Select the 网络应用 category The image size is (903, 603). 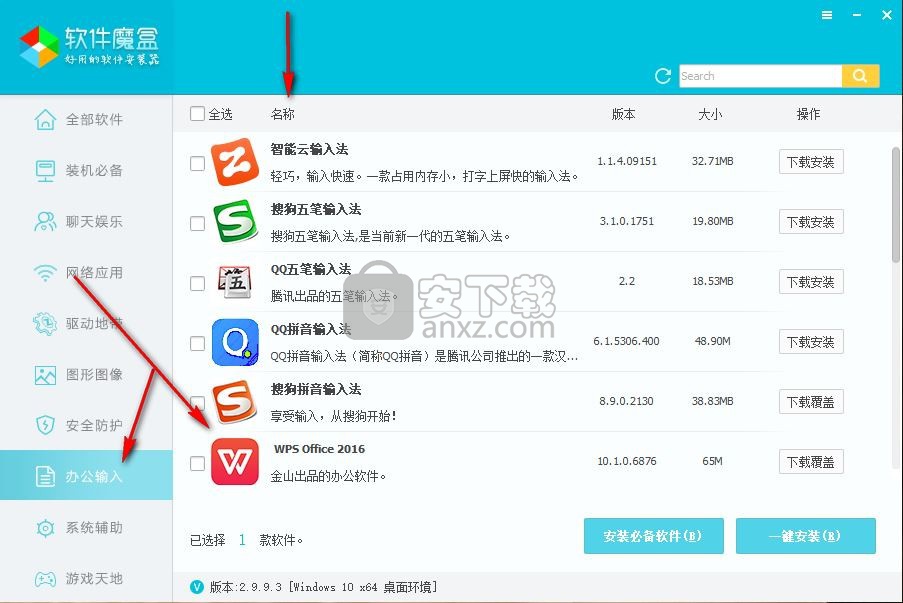[x=86, y=272]
